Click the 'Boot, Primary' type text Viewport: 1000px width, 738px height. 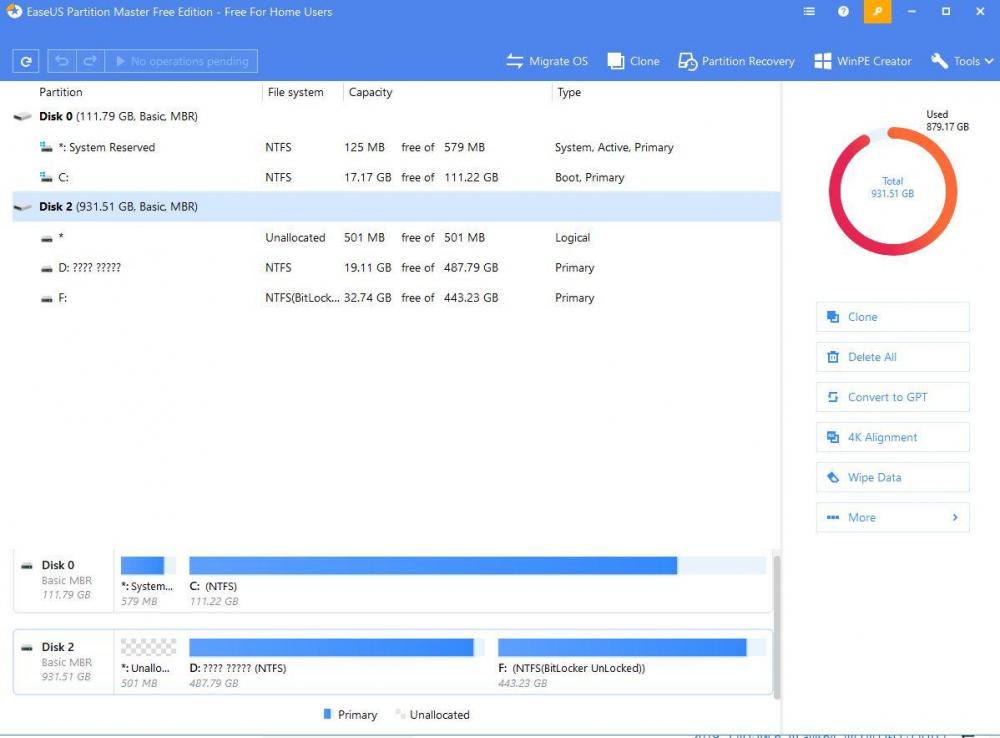[589, 177]
